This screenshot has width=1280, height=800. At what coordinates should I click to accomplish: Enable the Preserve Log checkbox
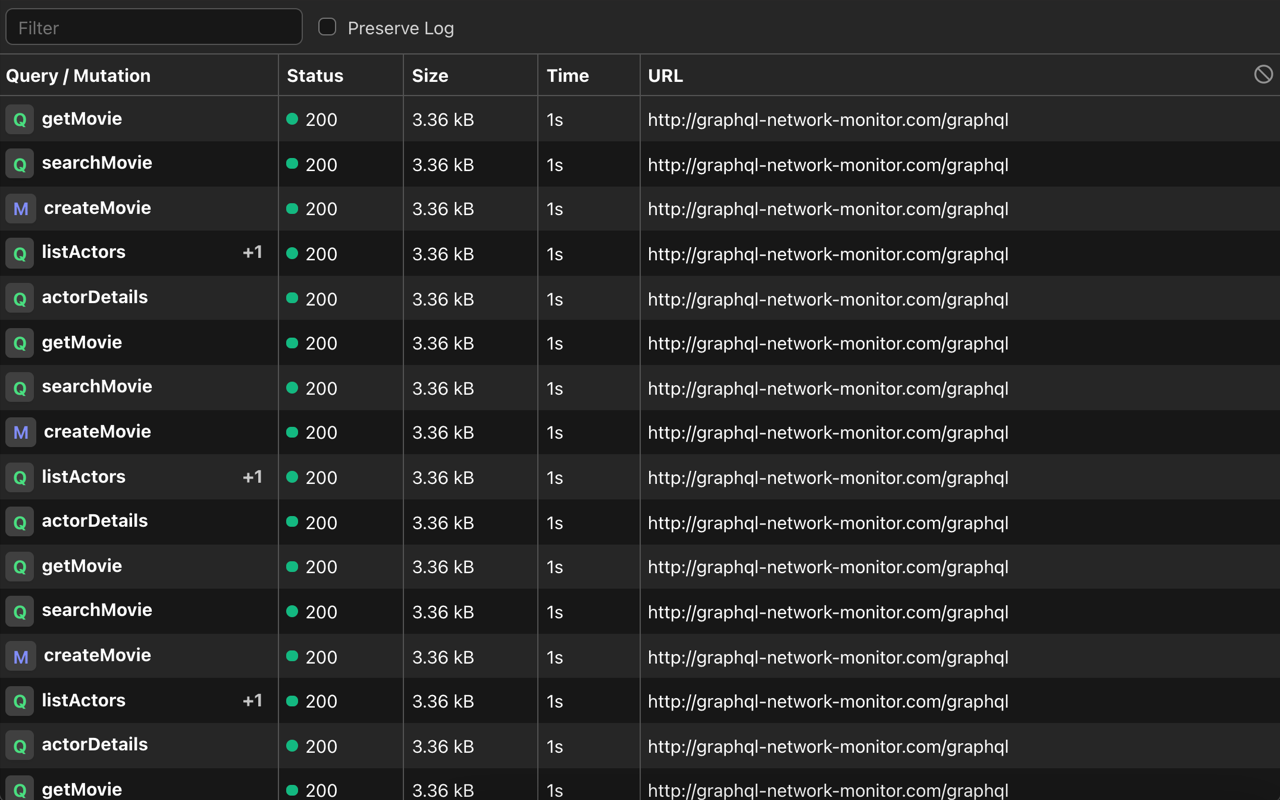(x=325, y=27)
